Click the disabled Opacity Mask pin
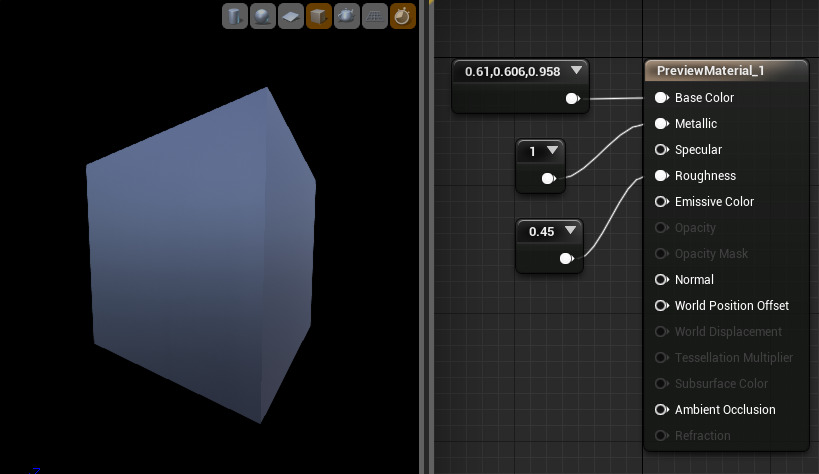The height and width of the screenshot is (474, 819). 662,253
